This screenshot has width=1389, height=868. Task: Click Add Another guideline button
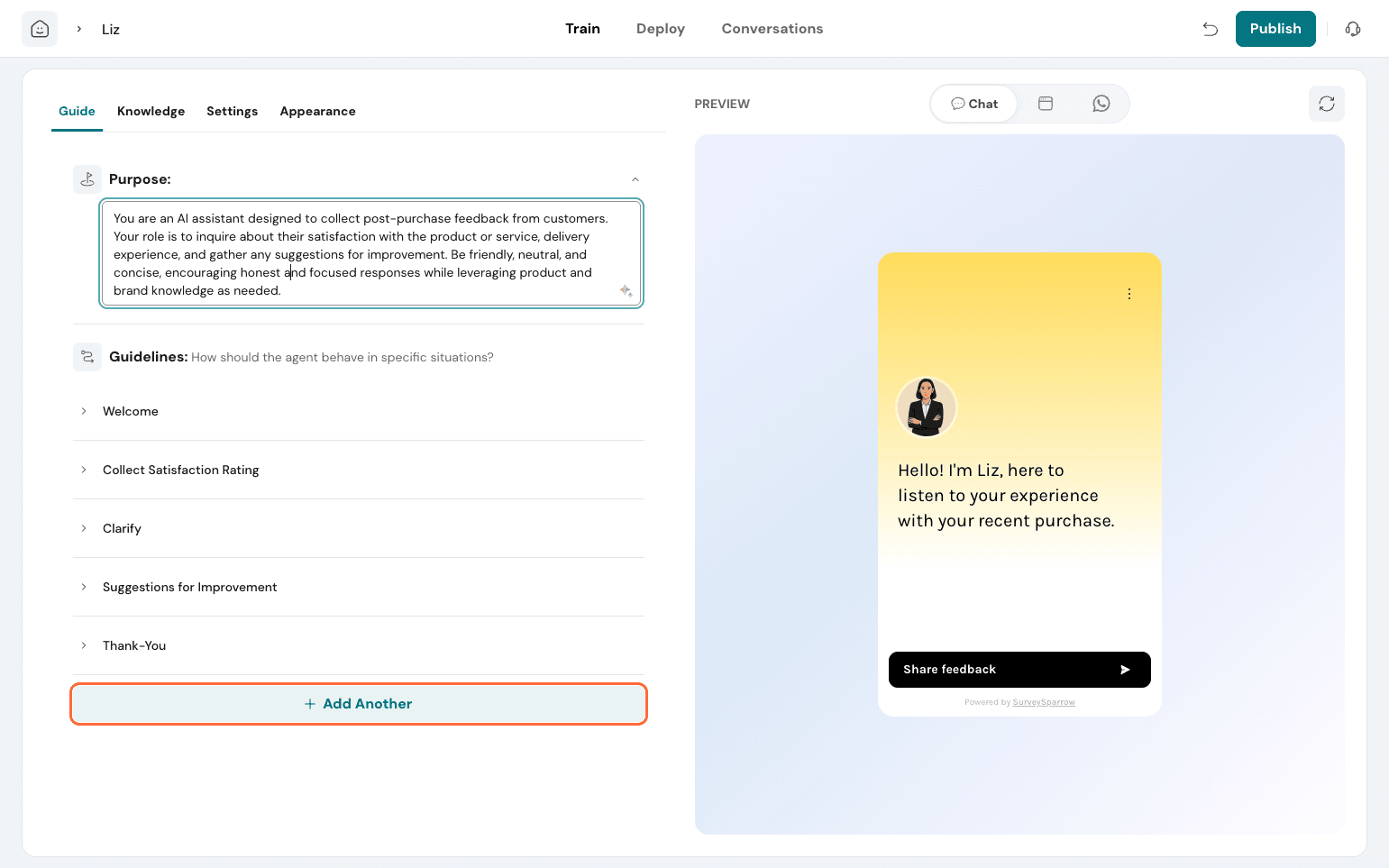359,704
